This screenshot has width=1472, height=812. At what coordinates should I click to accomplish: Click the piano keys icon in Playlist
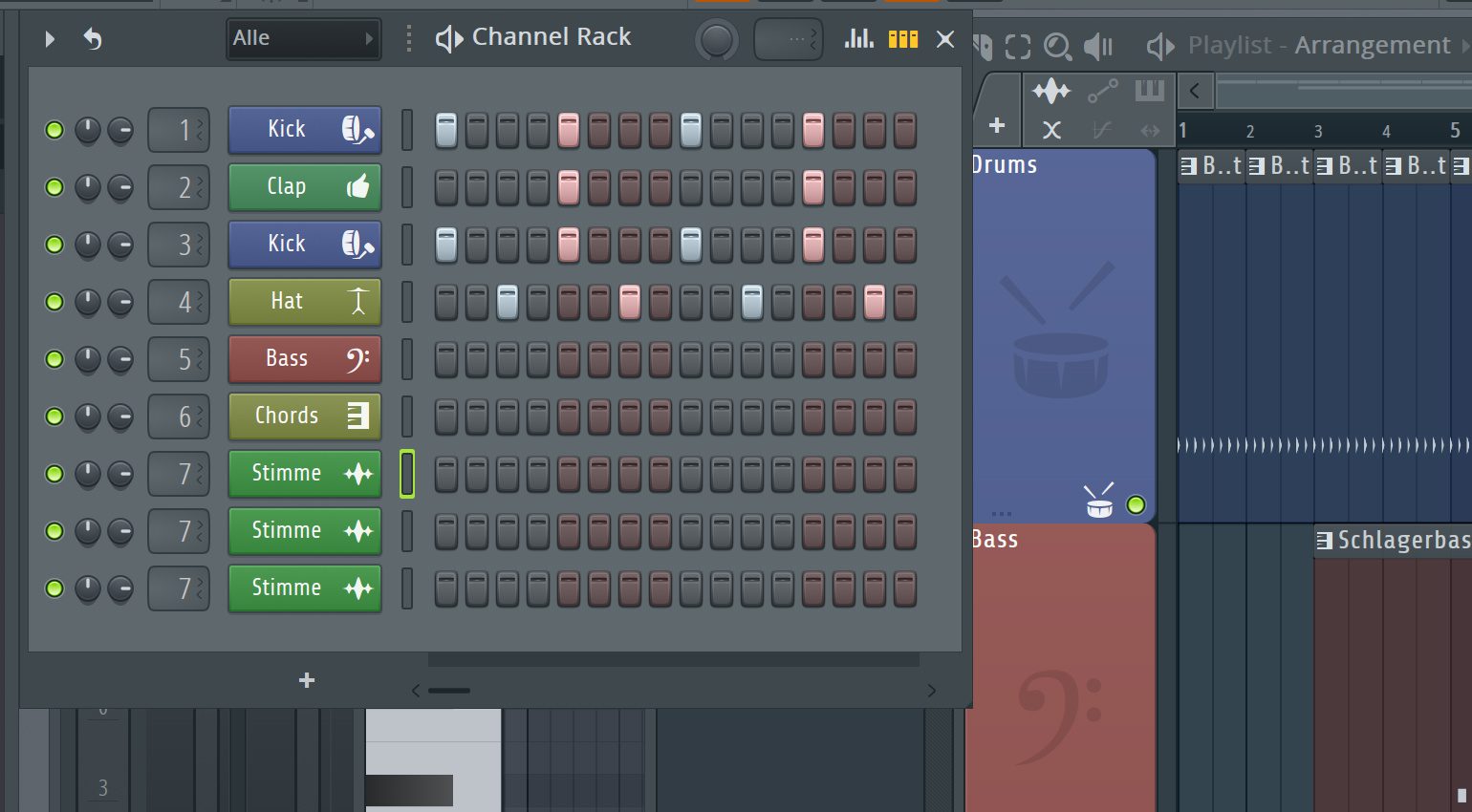pyautogui.click(x=1149, y=91)
